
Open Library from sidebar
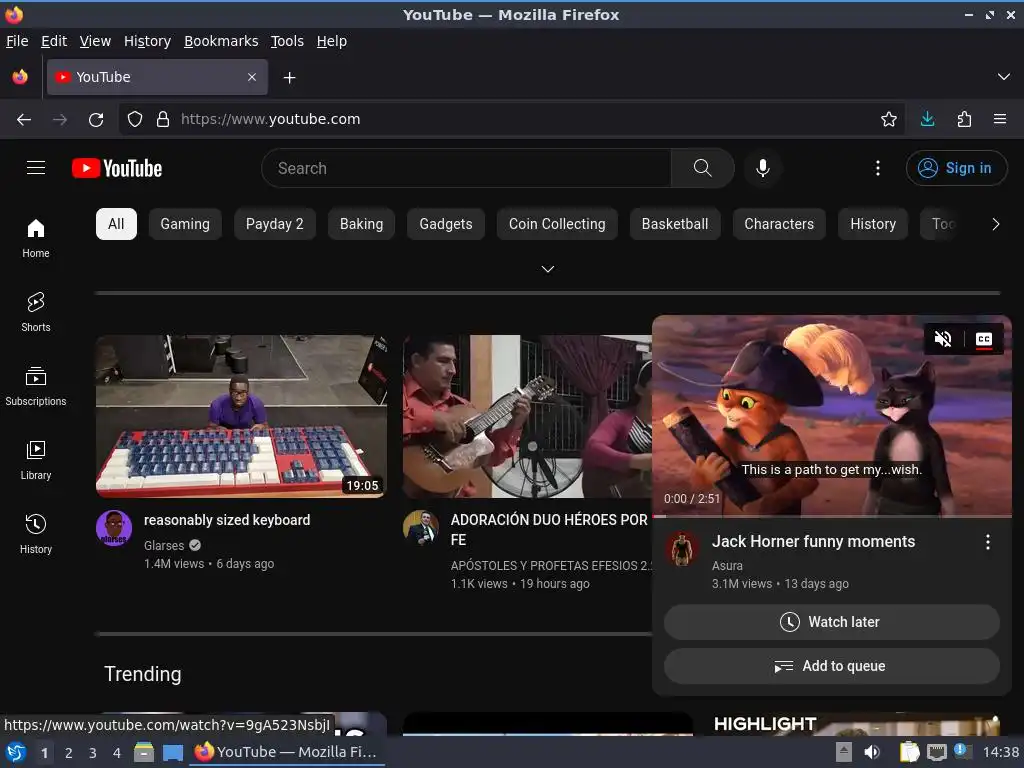pyautogui.click(x=36, y=460)
